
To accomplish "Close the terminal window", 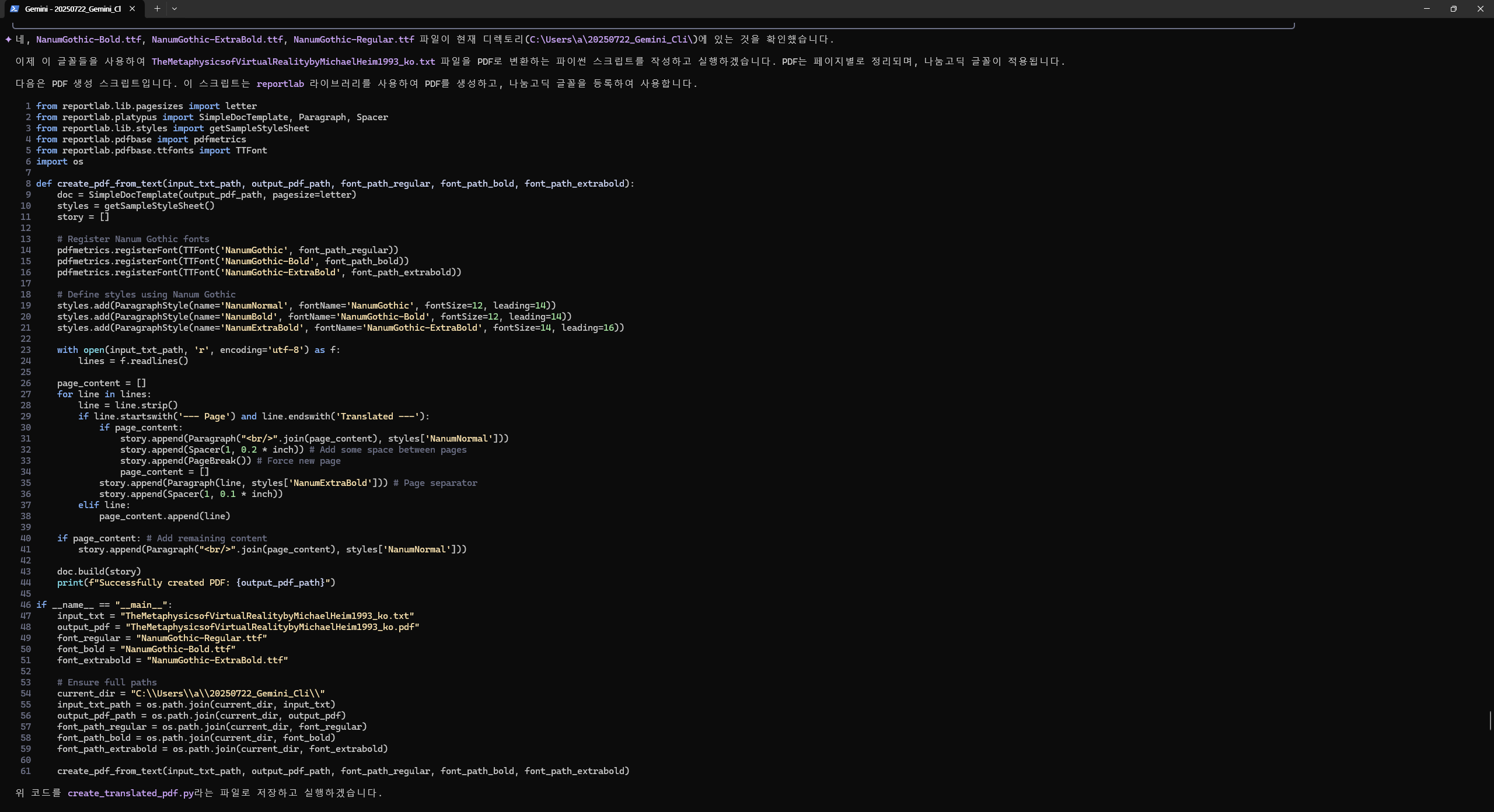I will tap(1480, 9).
